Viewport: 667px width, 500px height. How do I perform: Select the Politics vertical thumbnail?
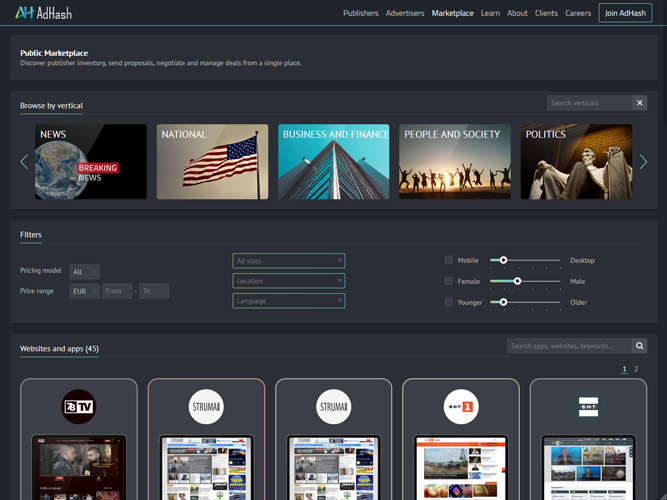576,162
